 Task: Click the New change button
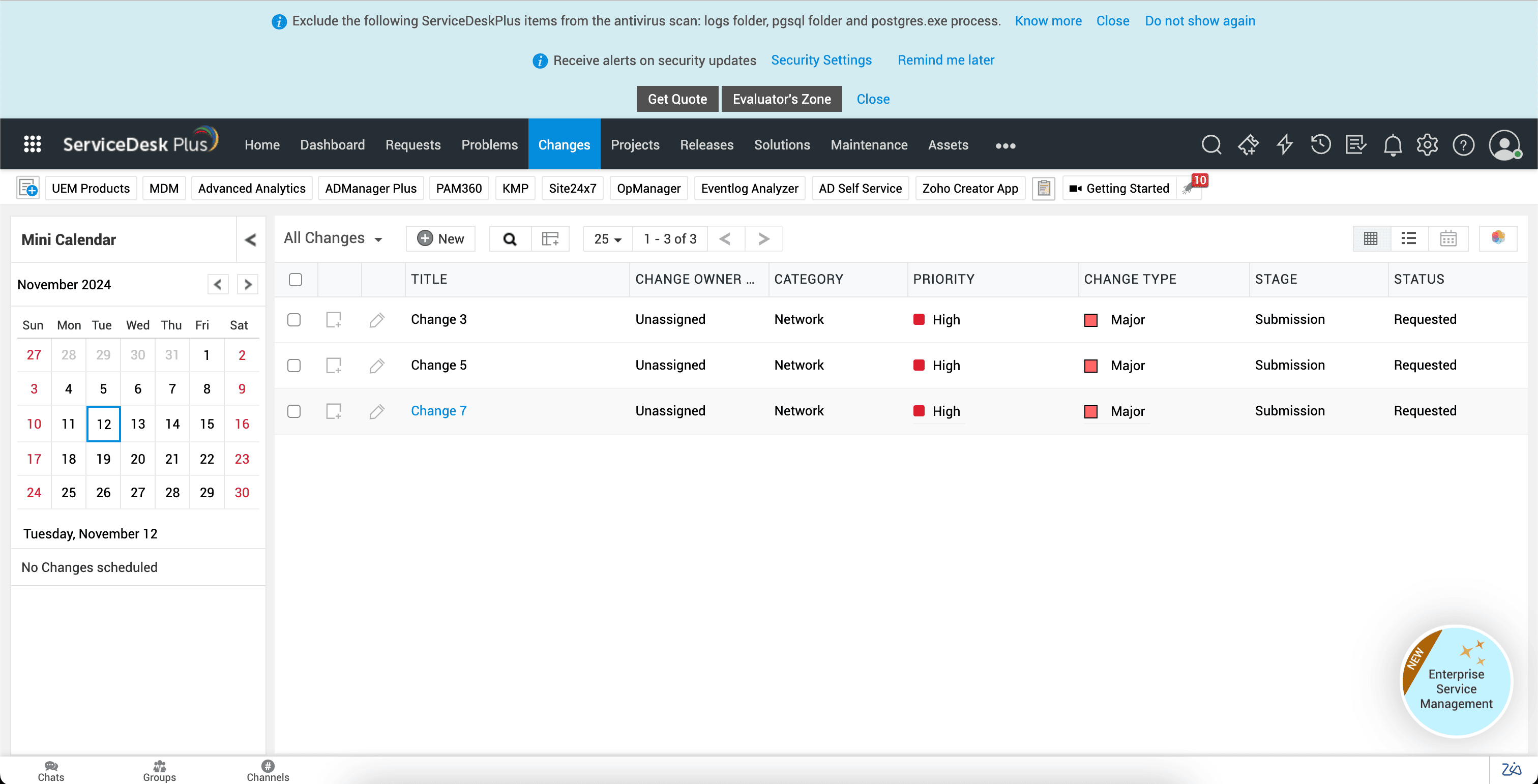pos(440,238)
